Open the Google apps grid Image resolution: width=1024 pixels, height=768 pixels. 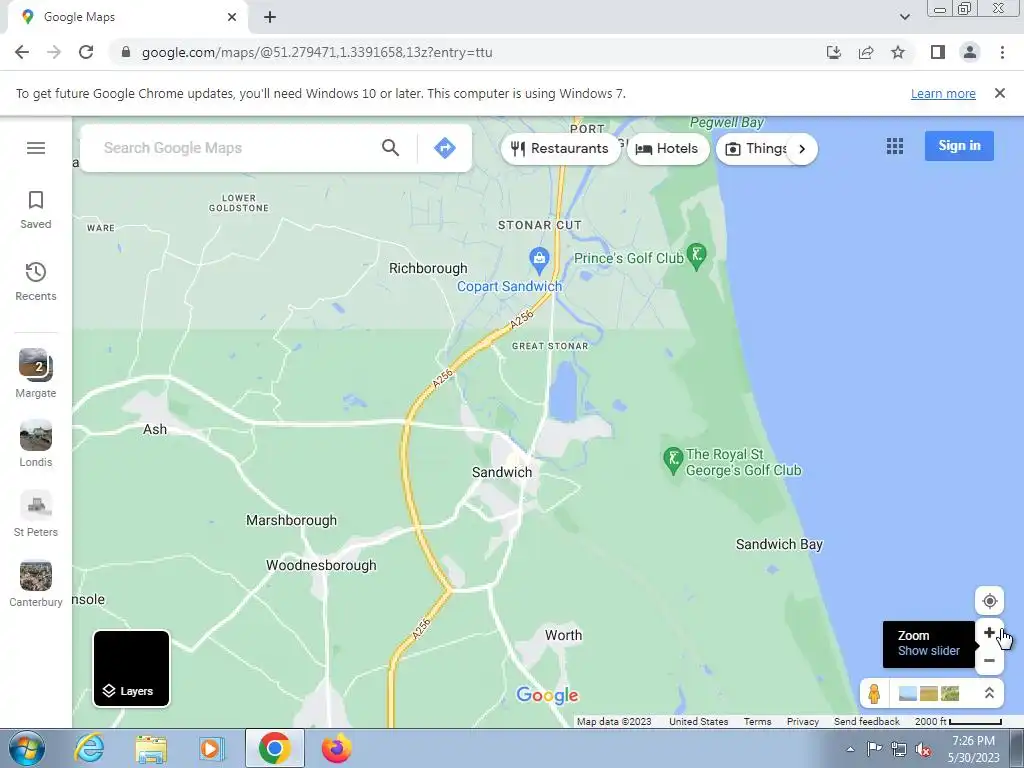click(x=895, y=146)
